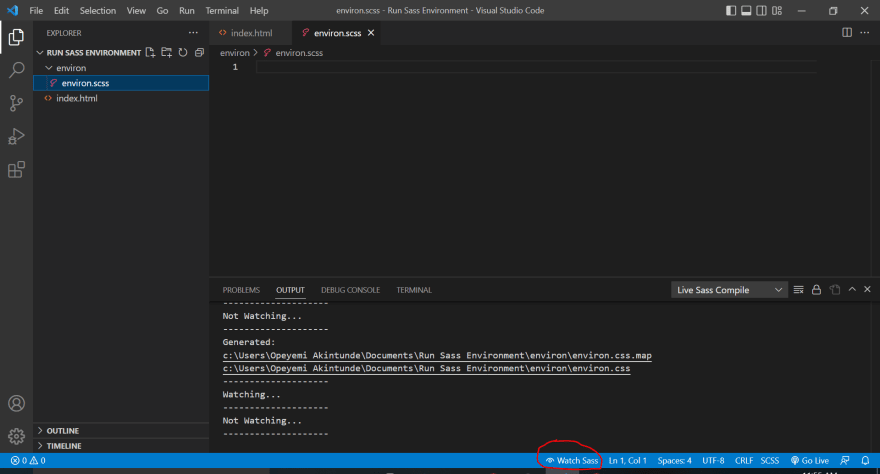The height and width of the screenshot is (474, 880).
Task: Open the Run and Debug view
Action: (x=16, y=136)
